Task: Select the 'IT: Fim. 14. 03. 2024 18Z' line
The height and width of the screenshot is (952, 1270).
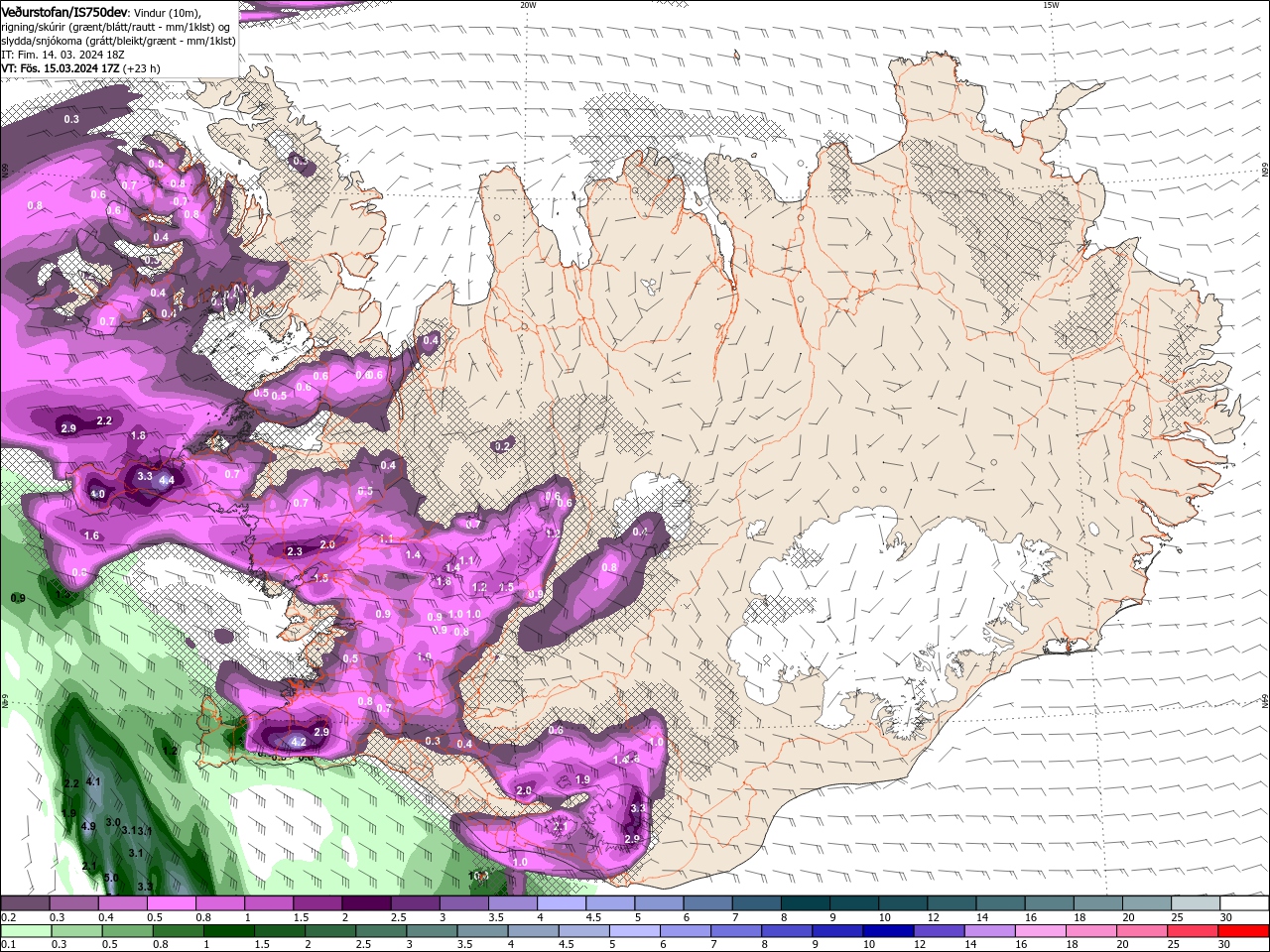Action: click(63, 55)
